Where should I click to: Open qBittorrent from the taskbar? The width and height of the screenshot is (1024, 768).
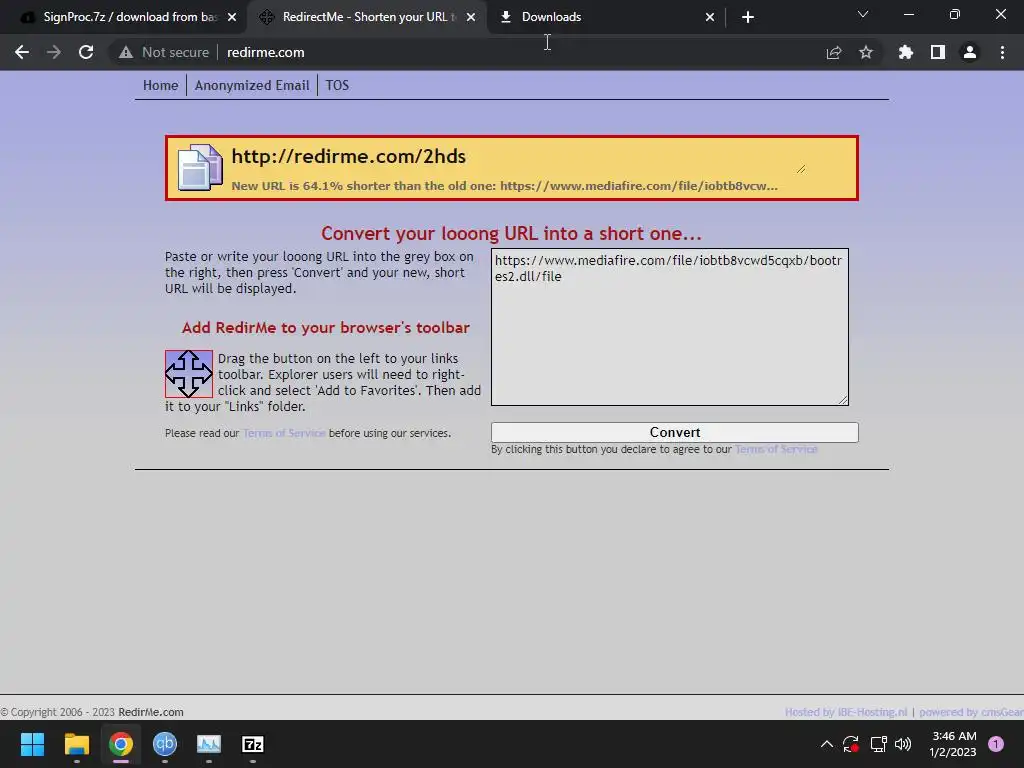[165, 744]
